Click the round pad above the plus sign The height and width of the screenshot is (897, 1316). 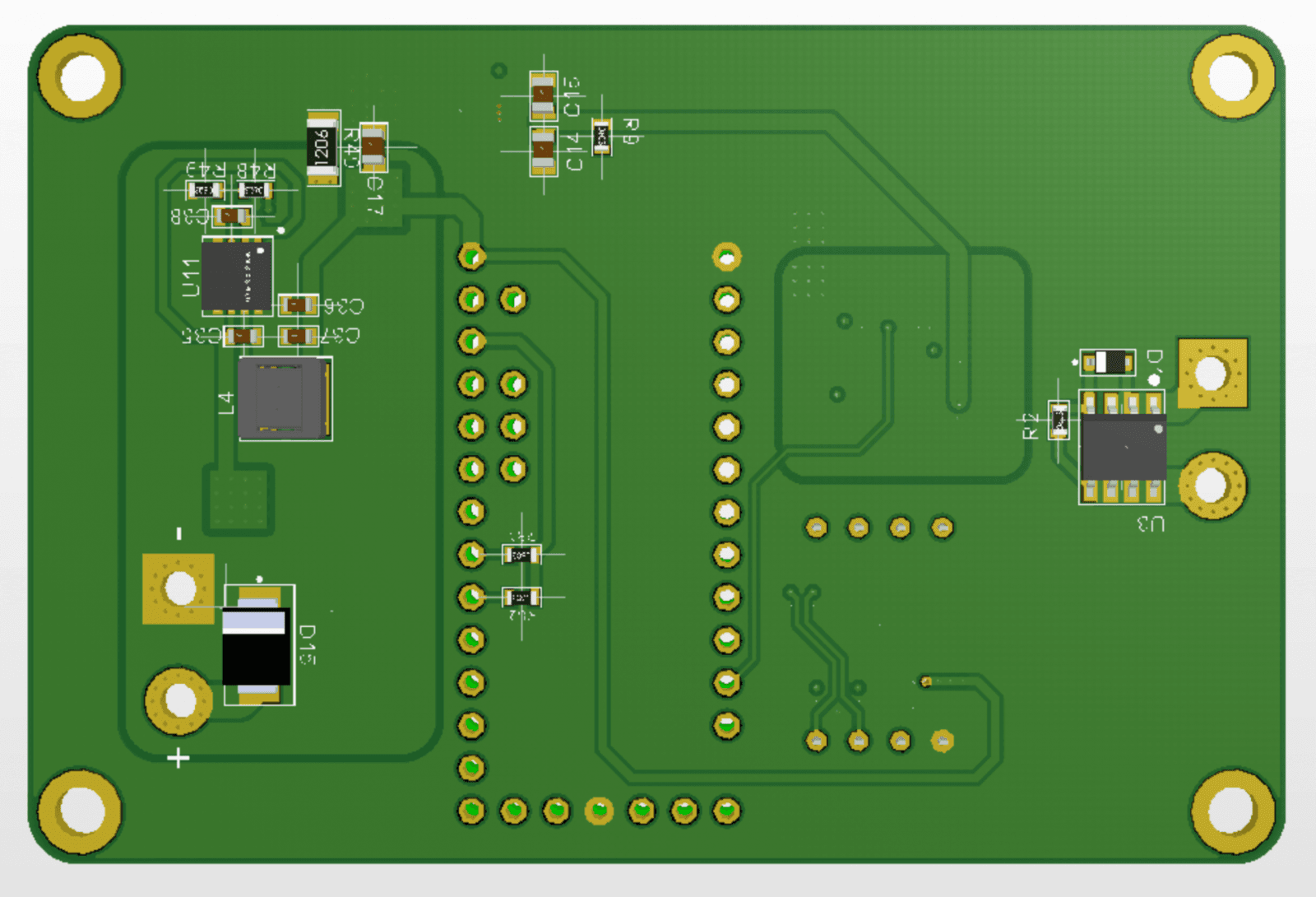click(x=179, y=700)
